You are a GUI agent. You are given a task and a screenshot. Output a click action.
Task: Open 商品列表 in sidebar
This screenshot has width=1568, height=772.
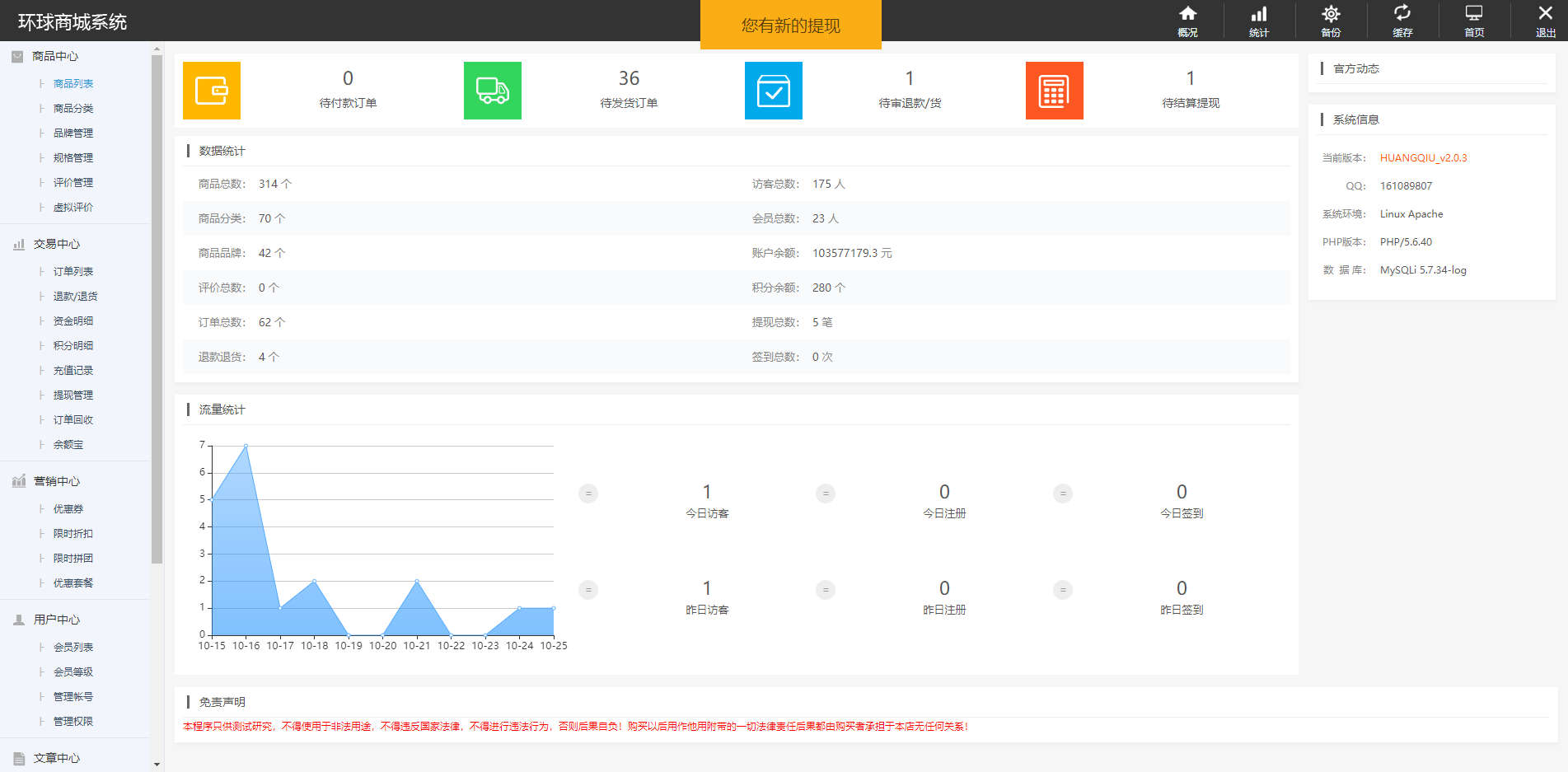(x=73, y=84)
